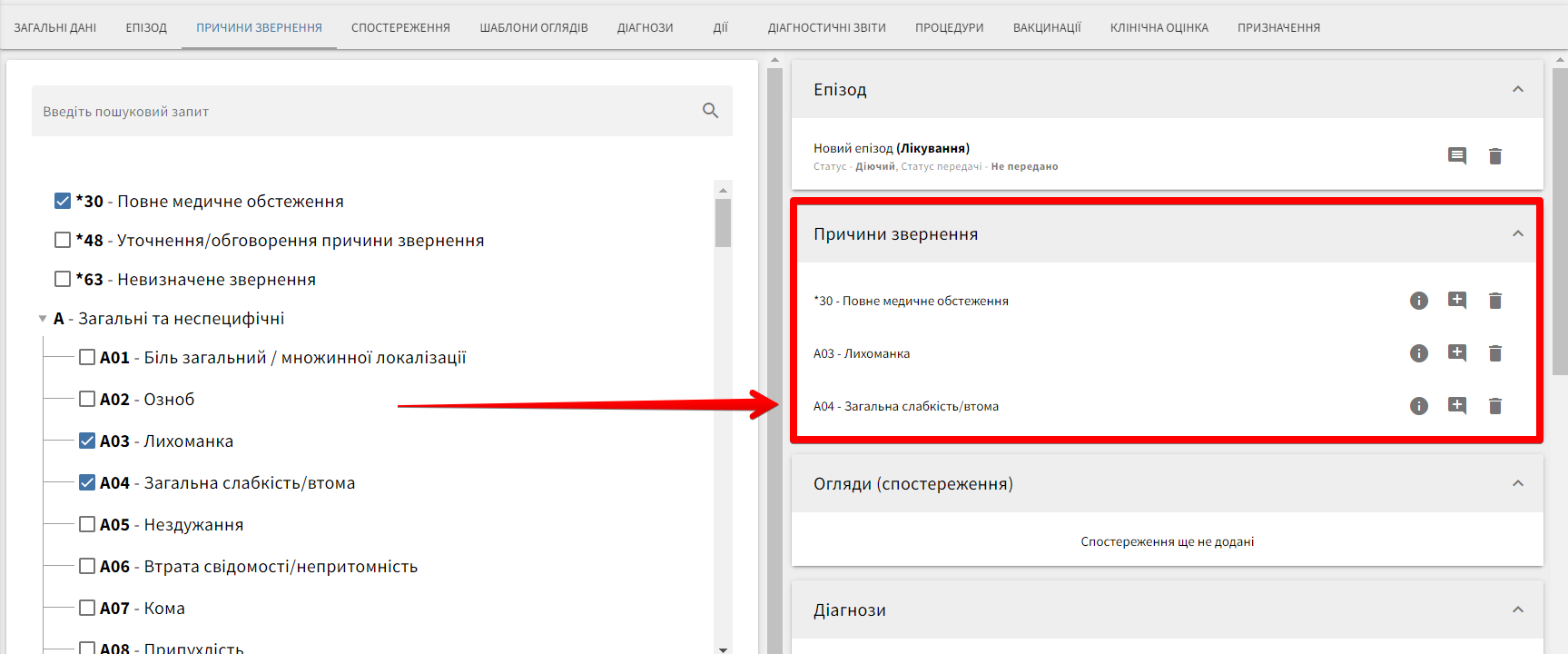Click the search magnifier icon
The width and height of the screenshot is (1568, 654).
710,111
